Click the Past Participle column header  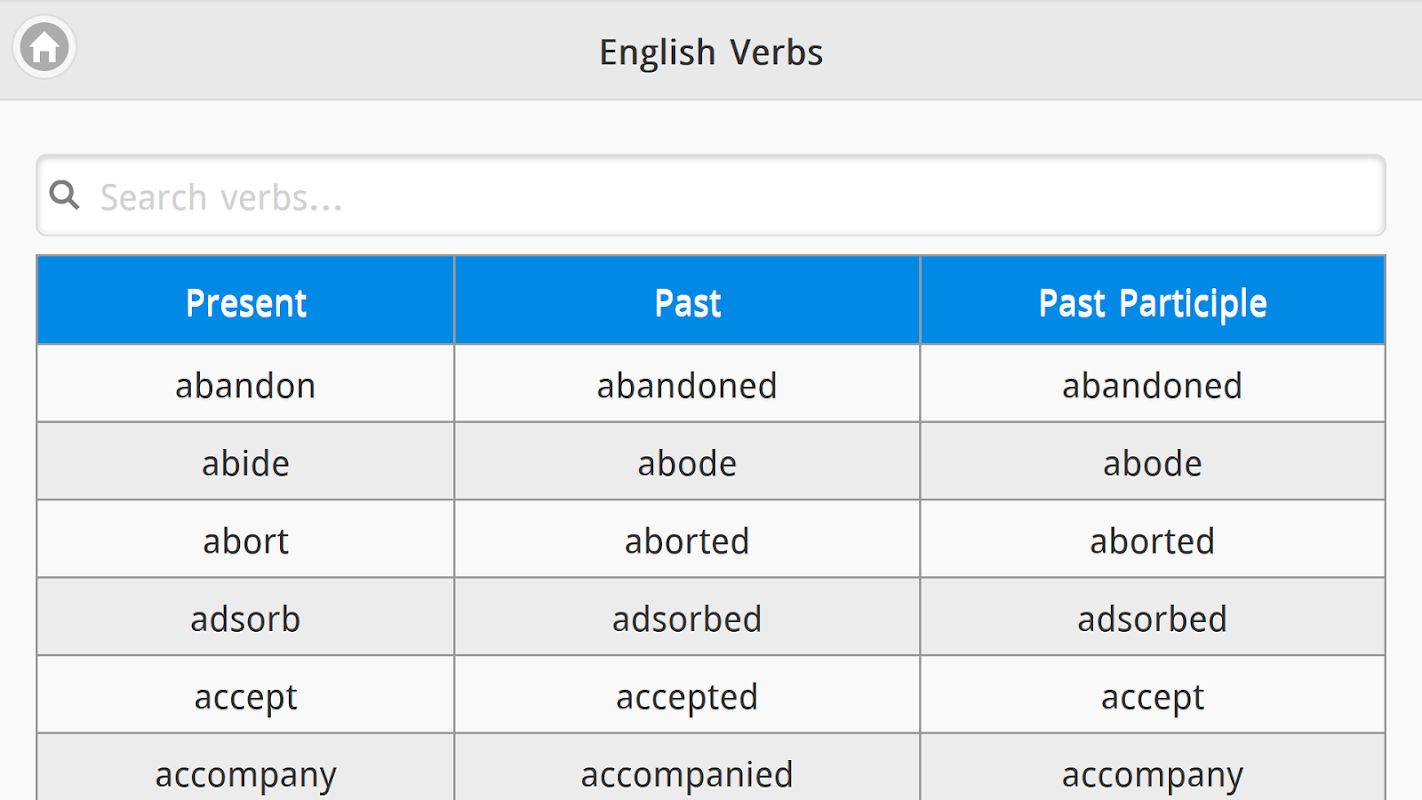click(x=1152, y=302)
